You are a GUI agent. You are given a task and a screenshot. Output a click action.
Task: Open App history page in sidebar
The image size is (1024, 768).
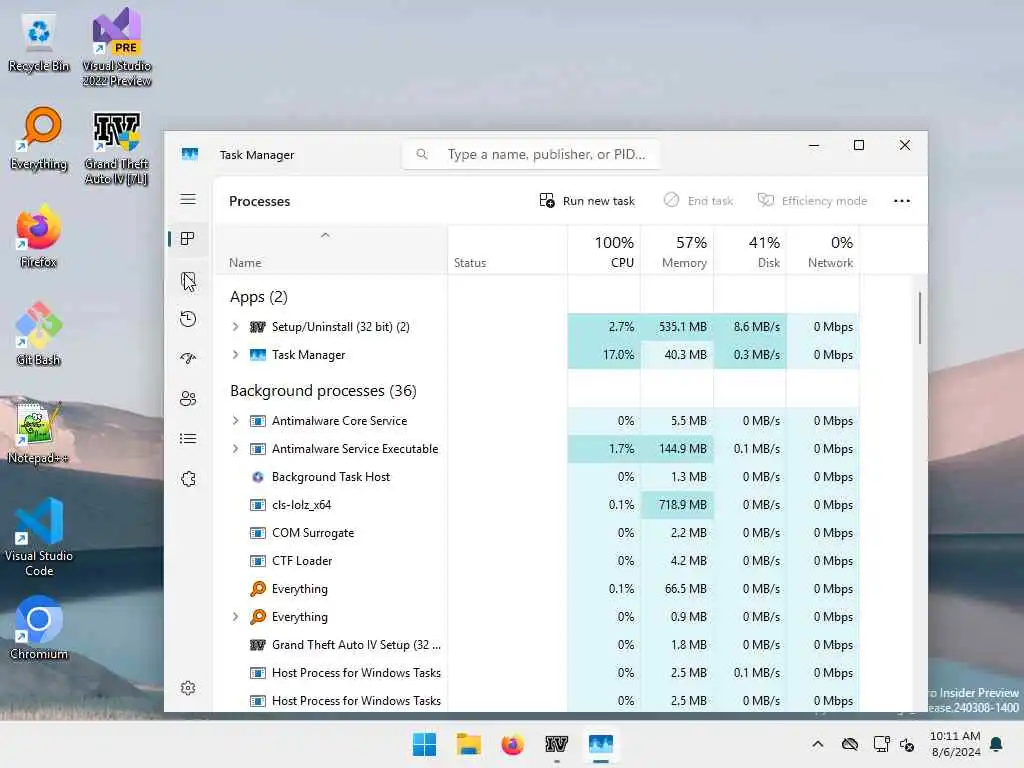[x=188, y=319]
